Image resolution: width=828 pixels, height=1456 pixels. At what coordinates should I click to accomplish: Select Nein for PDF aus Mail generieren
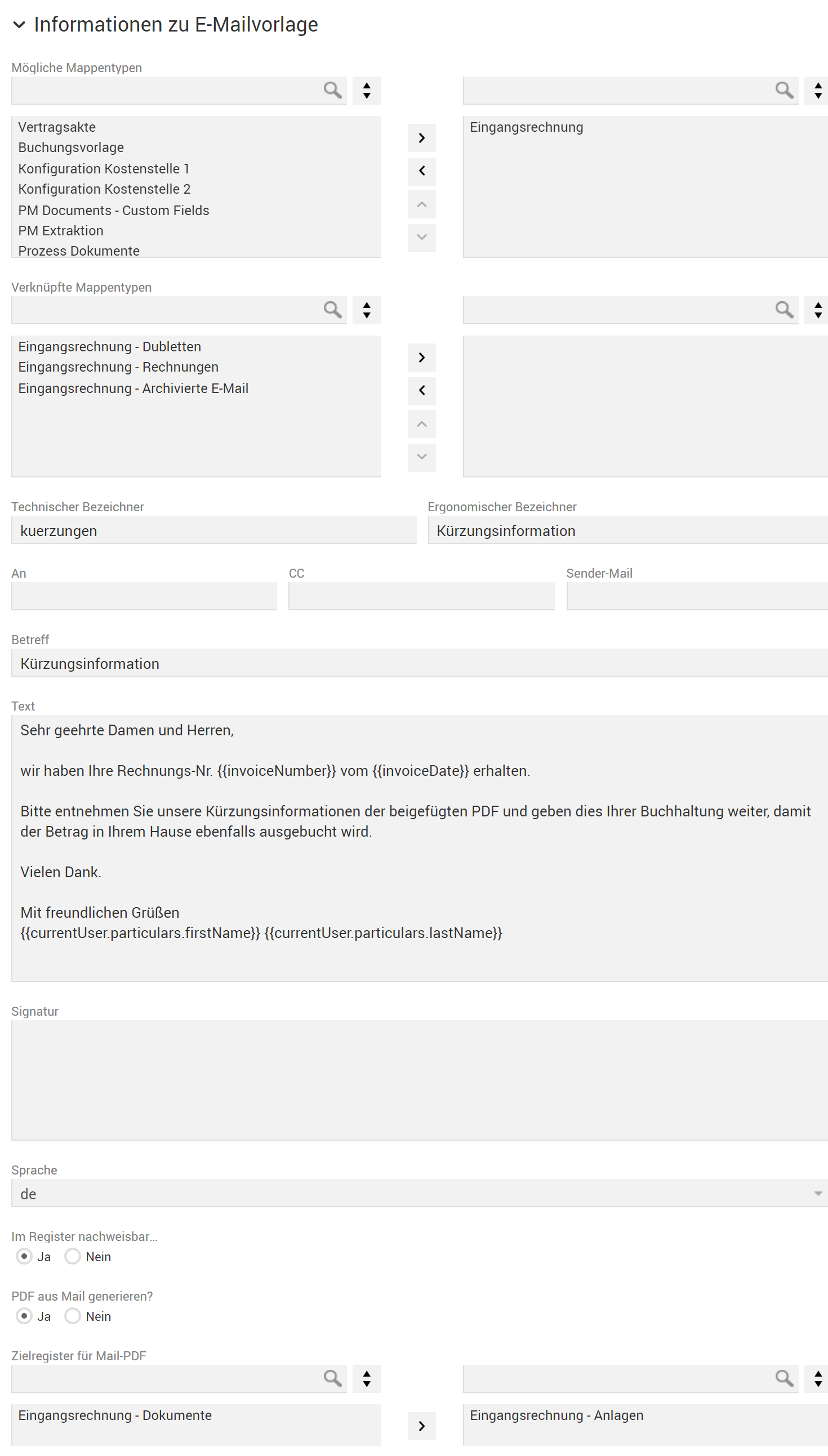(72, 1316)
